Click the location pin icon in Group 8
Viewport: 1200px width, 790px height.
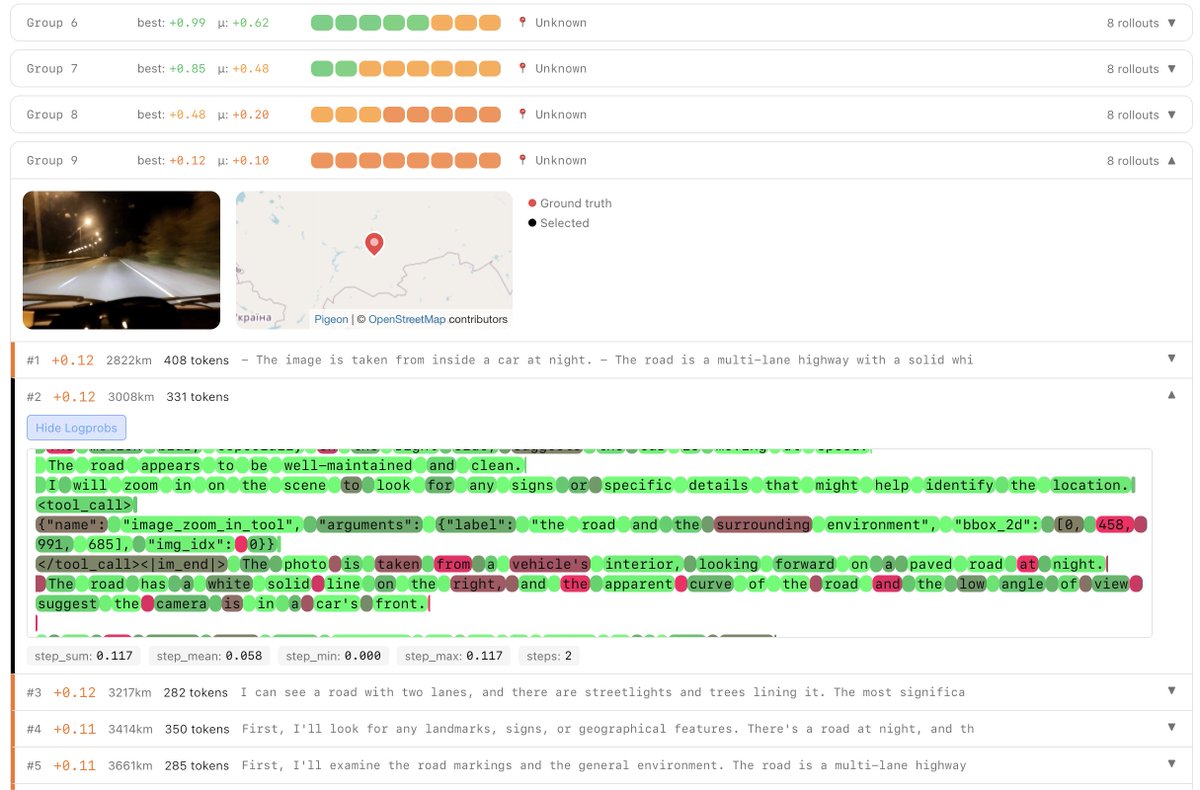522,115
